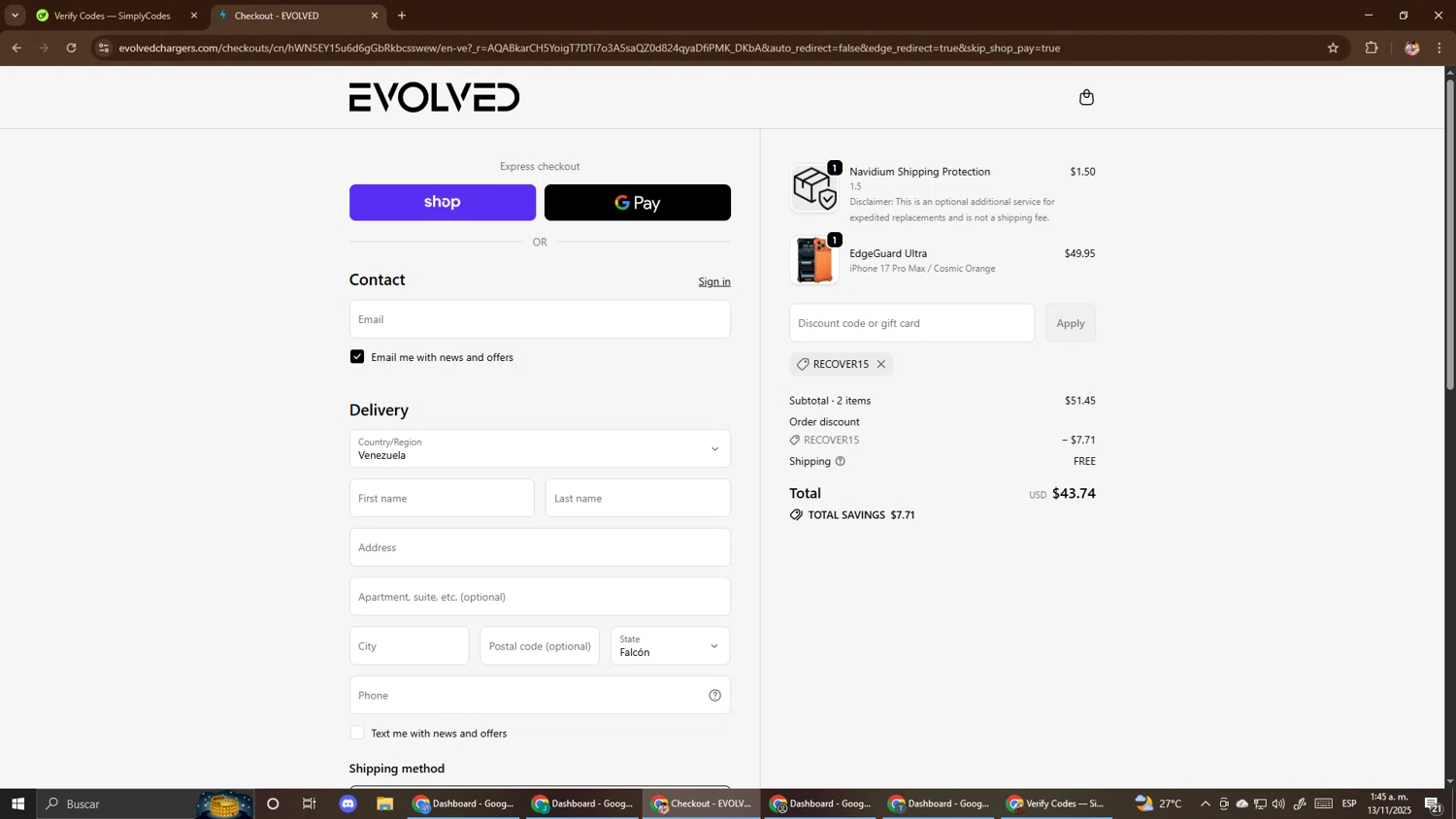Open the State dropdown showing Falcón
Viewport: 1456px width, 819px height.
coord(670,646)
